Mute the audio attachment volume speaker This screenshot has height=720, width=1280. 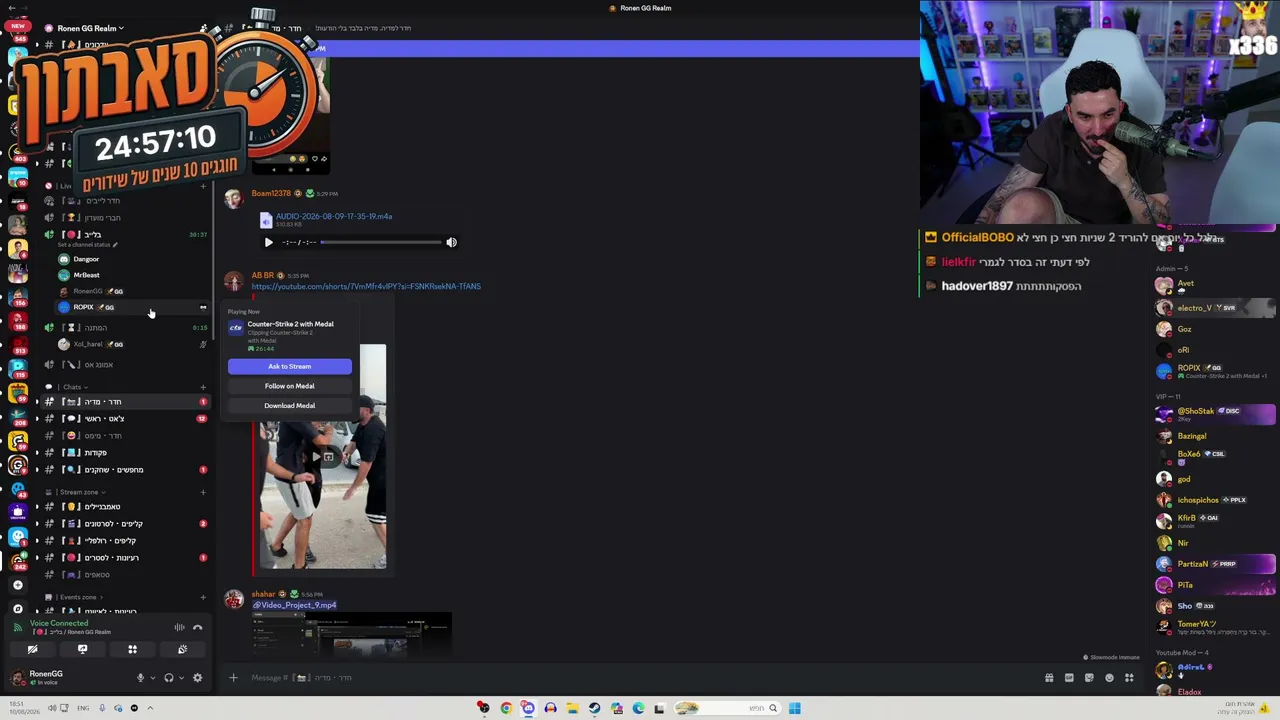(451, 242)
